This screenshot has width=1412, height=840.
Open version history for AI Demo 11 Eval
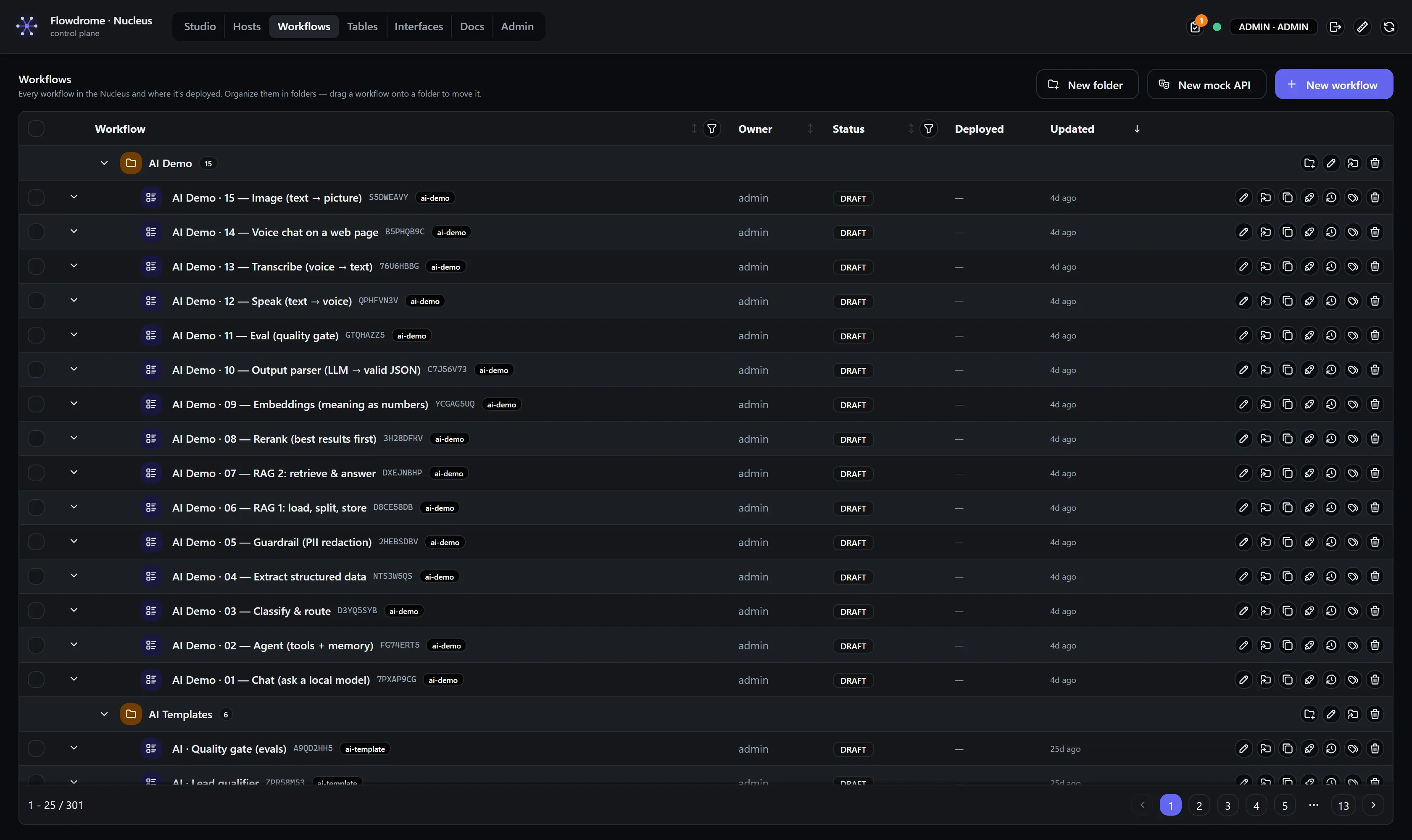(1331, 336)
